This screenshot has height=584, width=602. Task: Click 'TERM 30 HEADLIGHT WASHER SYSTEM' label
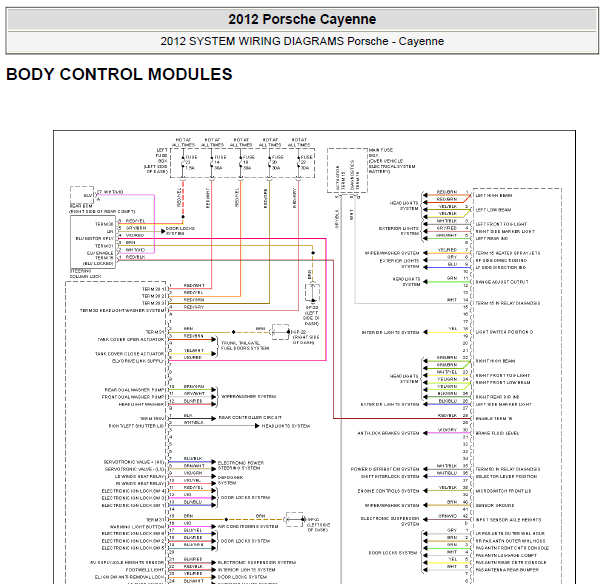(122, 311)
